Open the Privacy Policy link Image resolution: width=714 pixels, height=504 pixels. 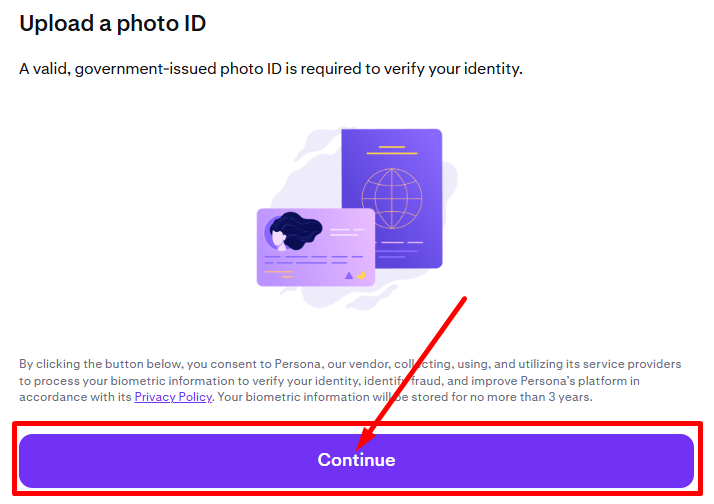173,397
